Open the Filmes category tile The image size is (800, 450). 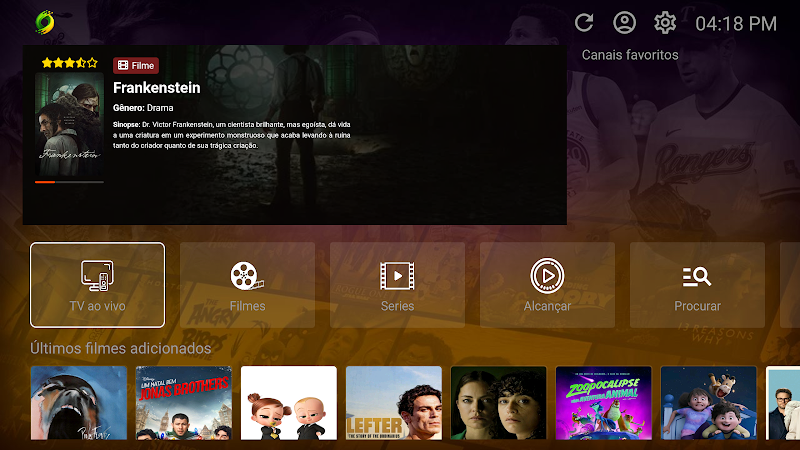(247, 285)
